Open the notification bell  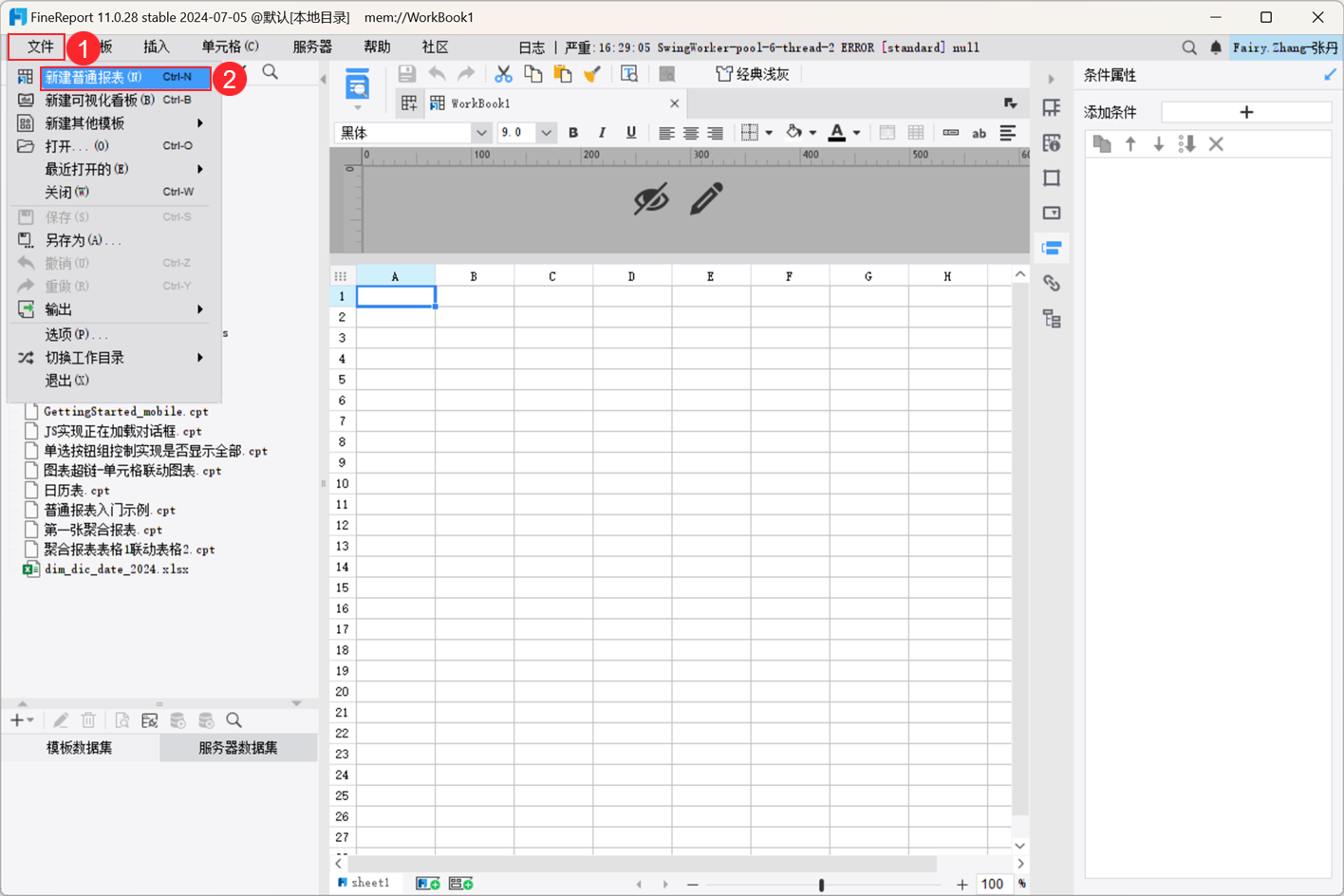(x=1216, y=47)
